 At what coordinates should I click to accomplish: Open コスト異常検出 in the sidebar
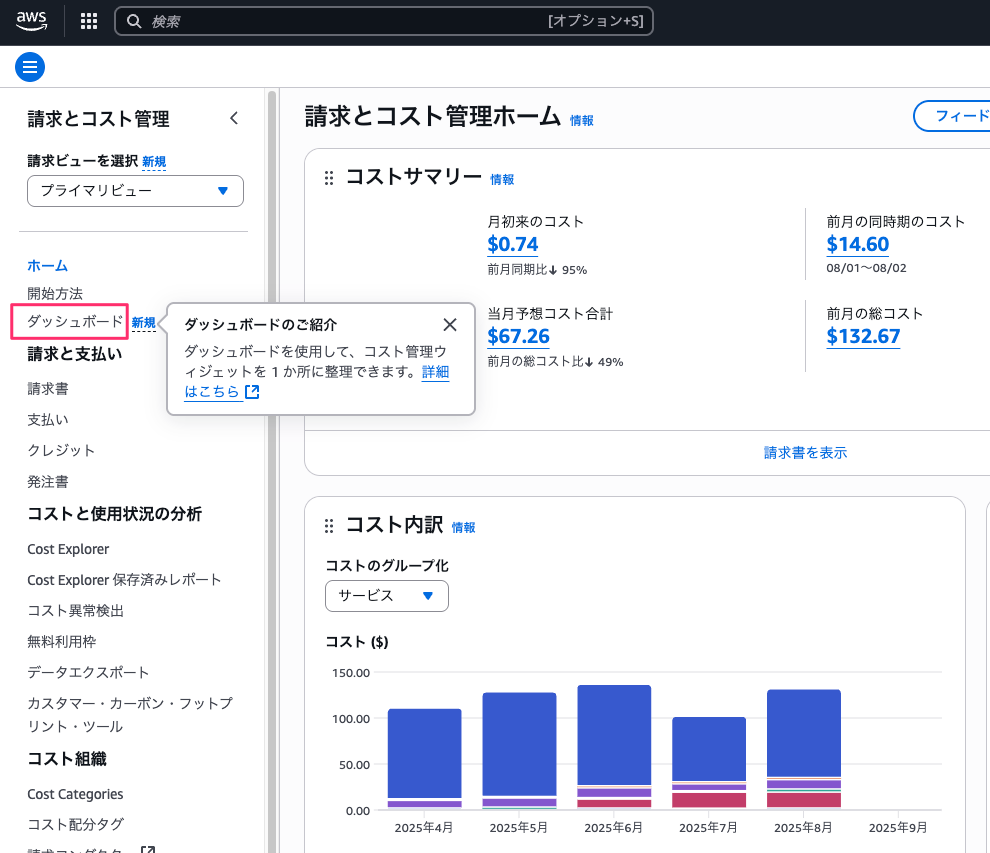(x=76, y=611)
